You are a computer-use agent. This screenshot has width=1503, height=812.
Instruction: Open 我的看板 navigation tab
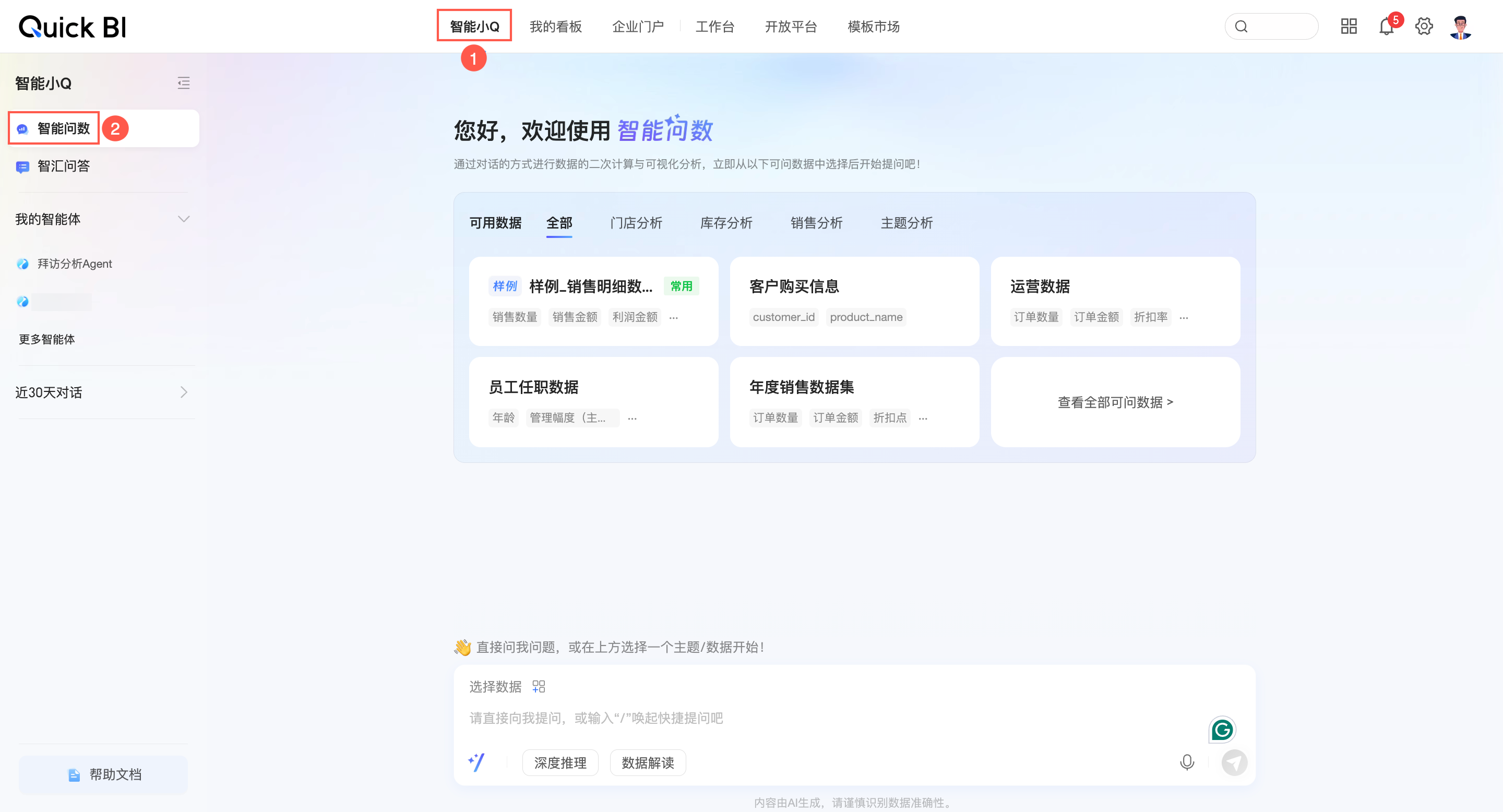click(x=555, y=26)
